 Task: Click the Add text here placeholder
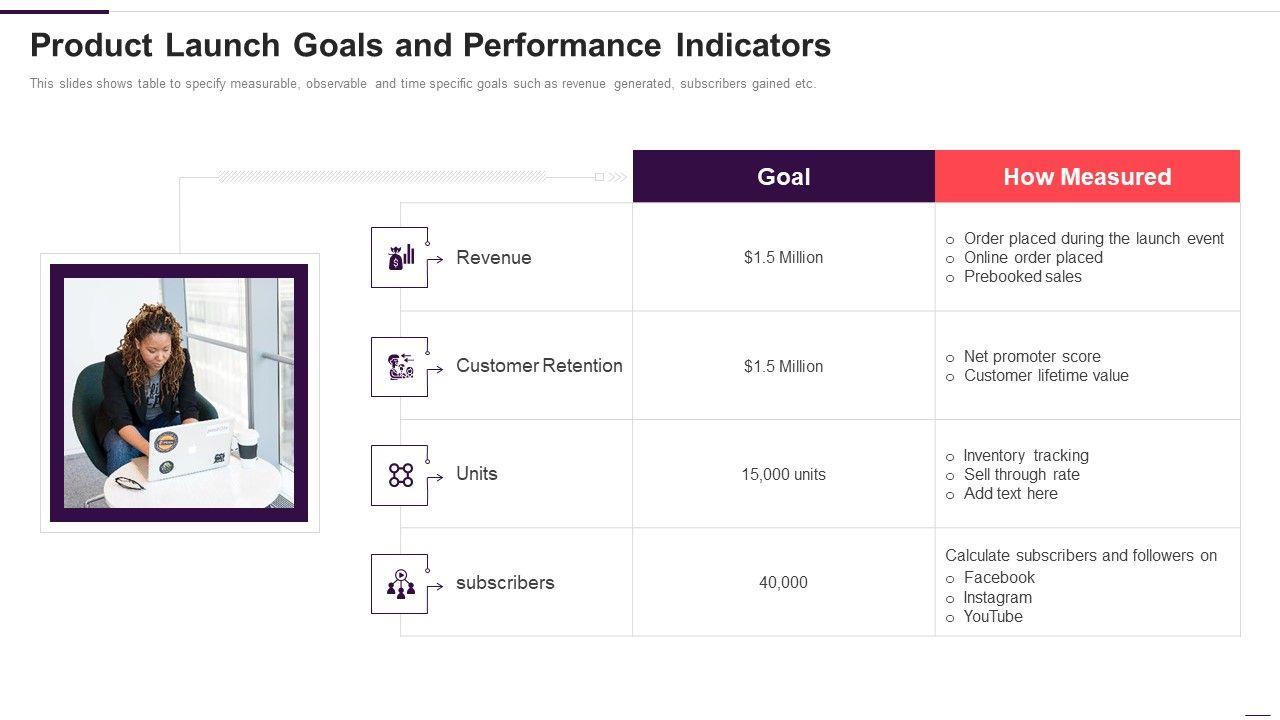point(1010,494)
